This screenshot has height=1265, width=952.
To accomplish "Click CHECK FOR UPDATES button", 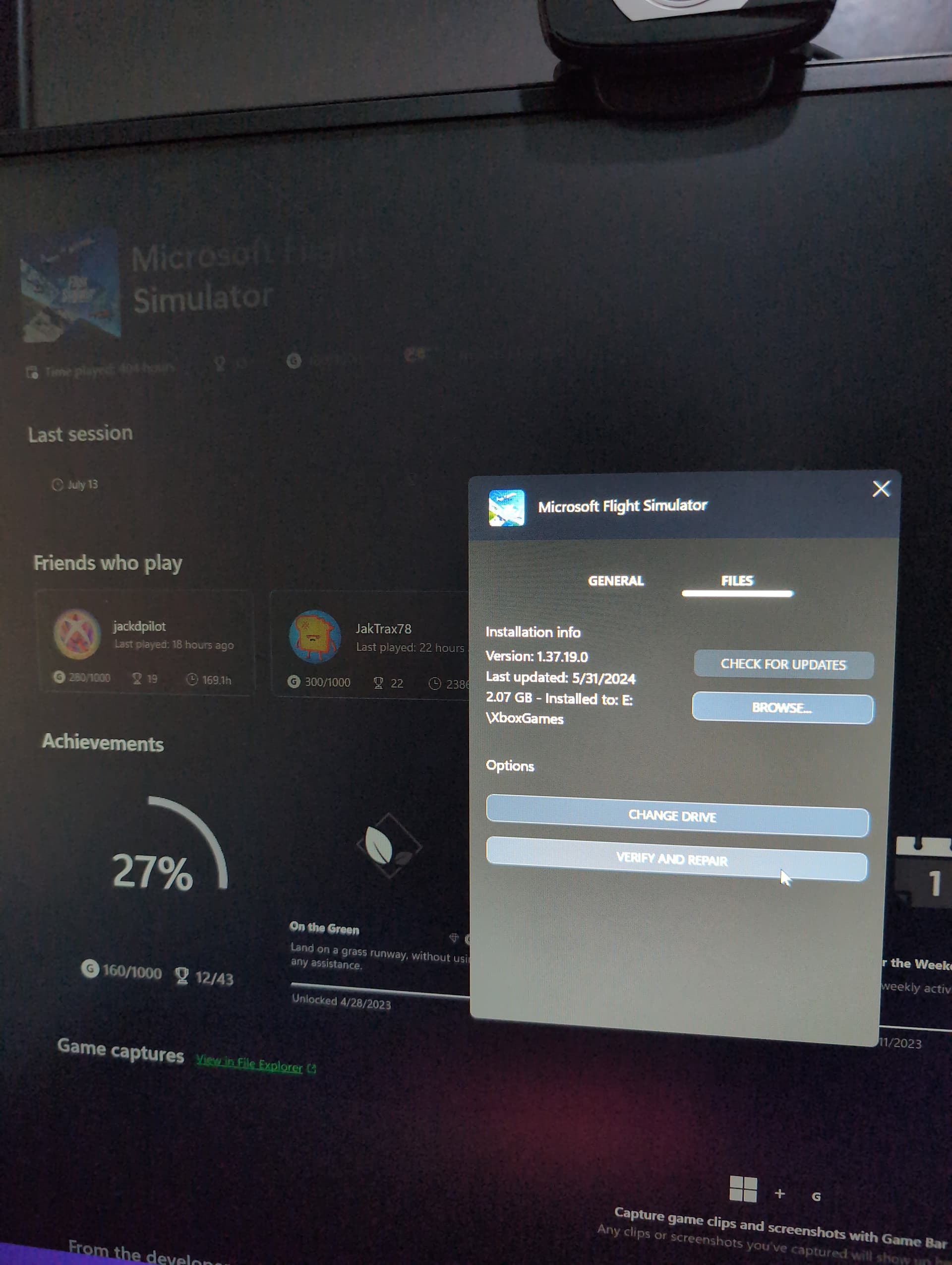I will click(x=783, y=665).
